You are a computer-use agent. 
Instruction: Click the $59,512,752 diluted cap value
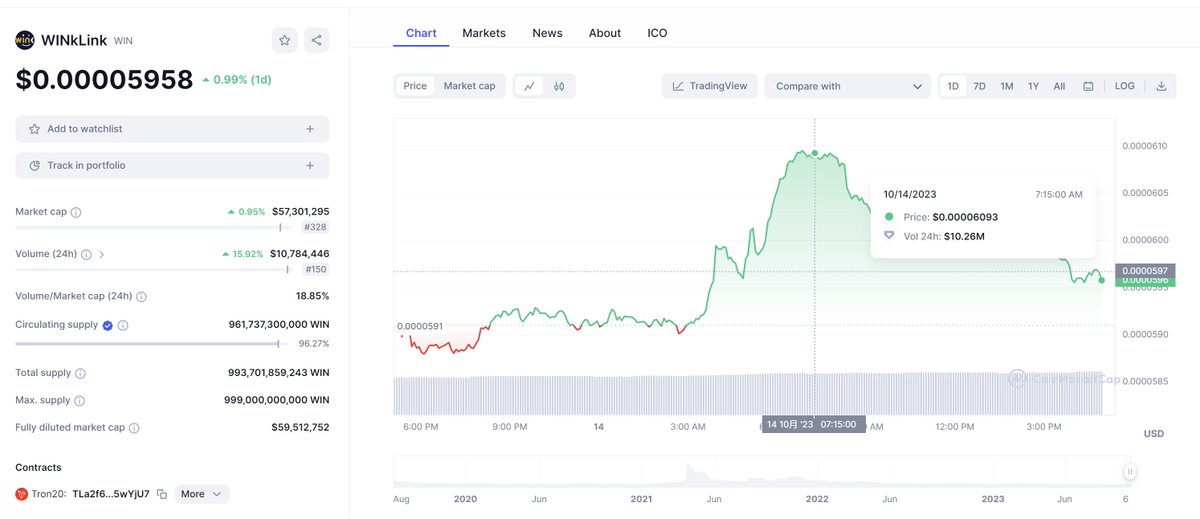pyautogui.click(x=300, y=428)
